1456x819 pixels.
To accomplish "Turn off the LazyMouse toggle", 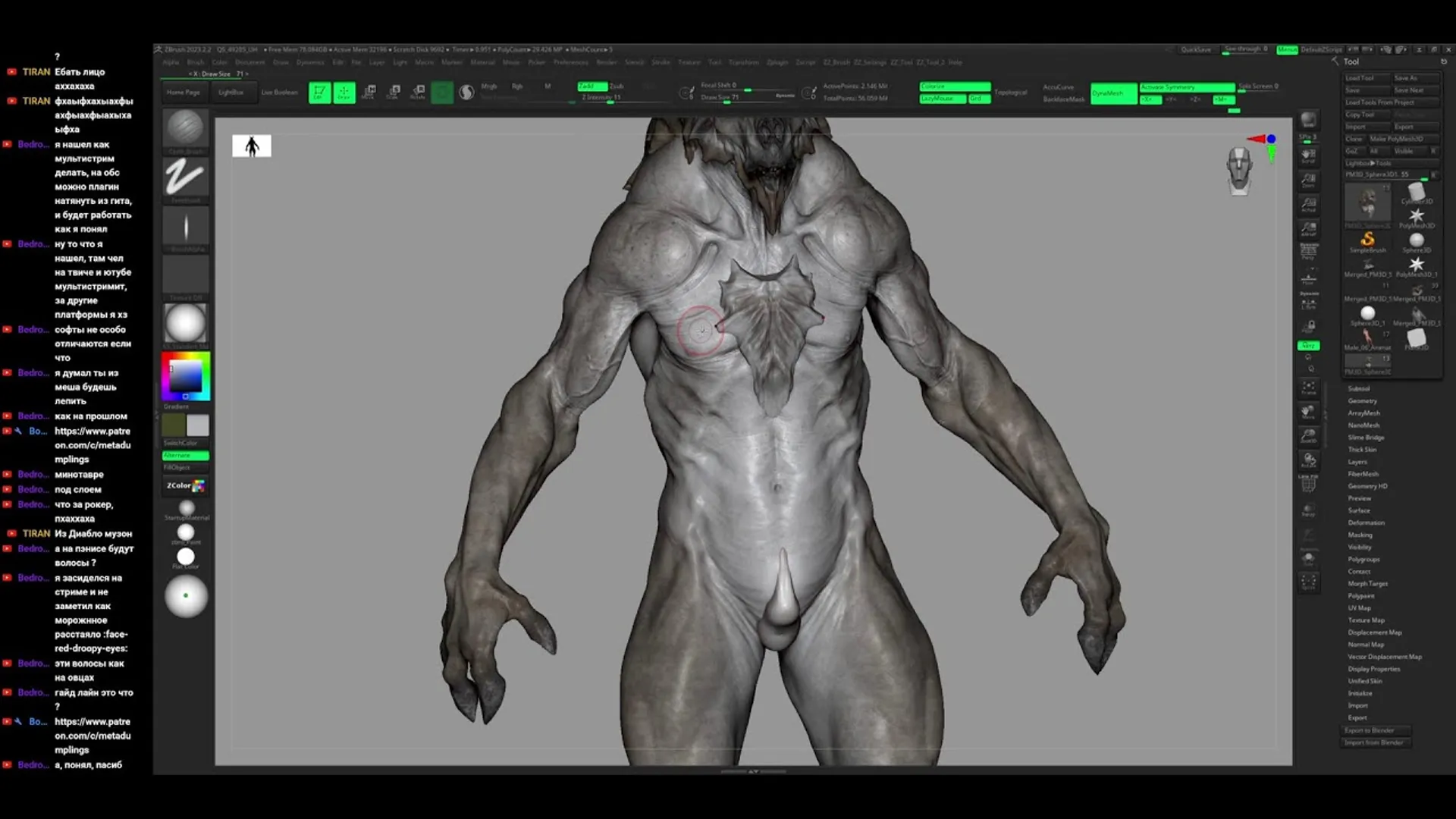I will 942,99.
